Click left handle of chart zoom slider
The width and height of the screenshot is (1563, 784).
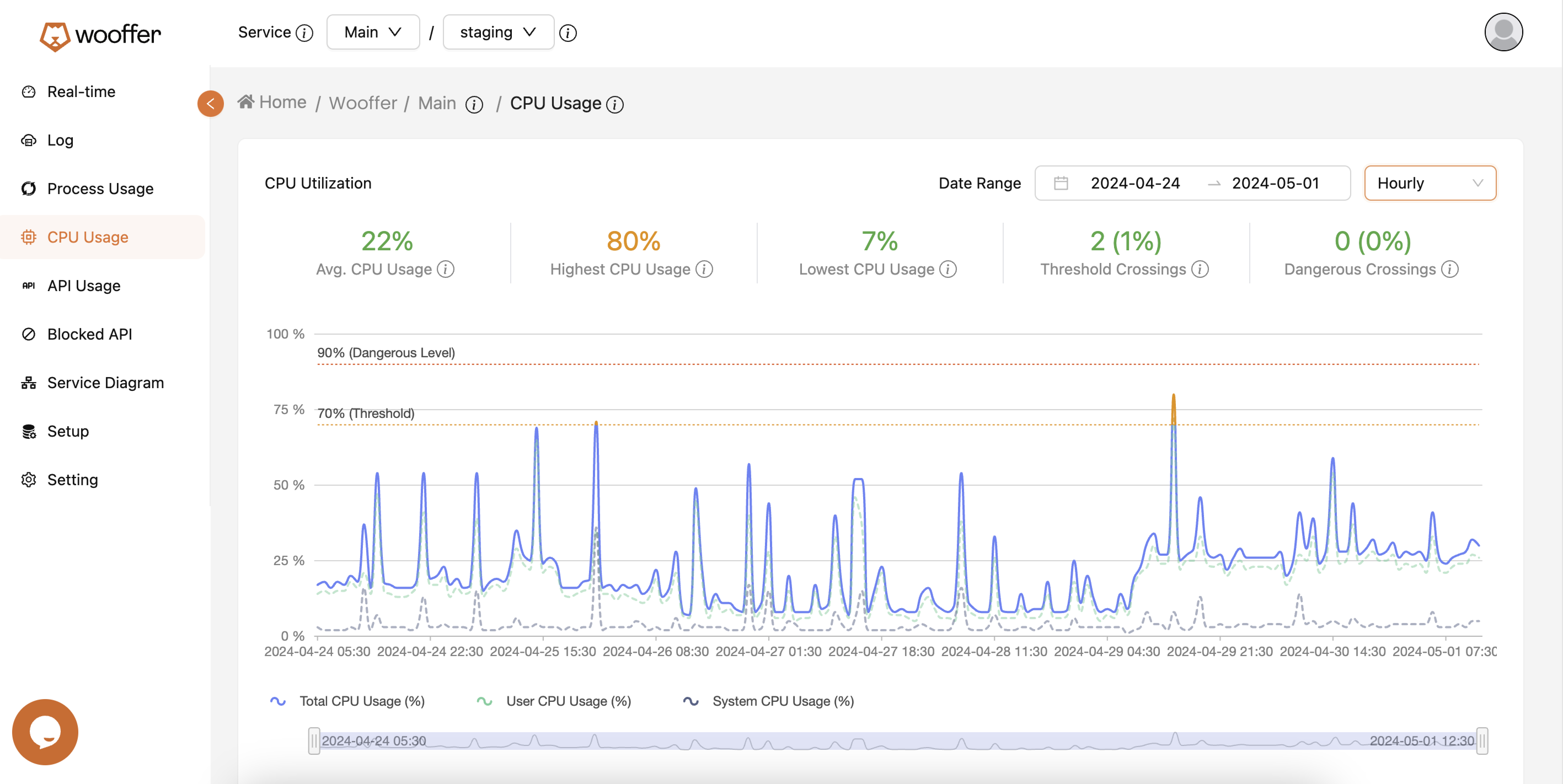(x=314, y=740)
